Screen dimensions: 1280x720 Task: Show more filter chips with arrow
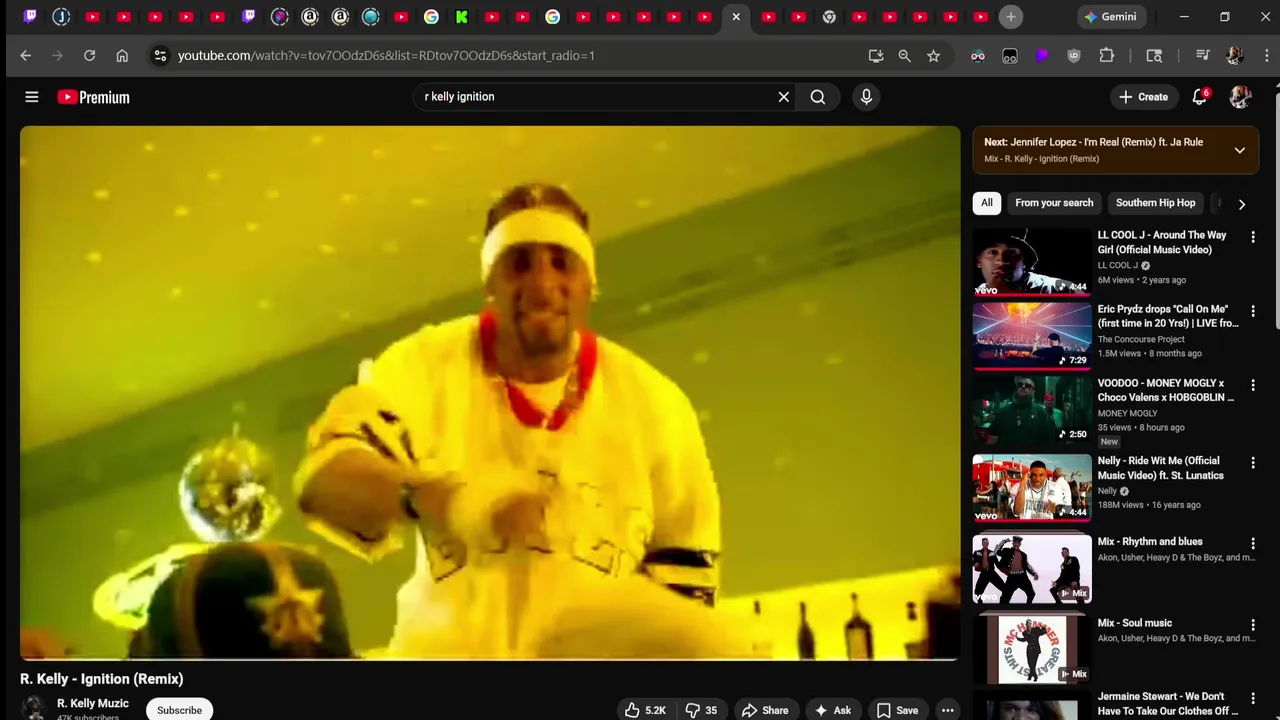(x=1242, y=204)
